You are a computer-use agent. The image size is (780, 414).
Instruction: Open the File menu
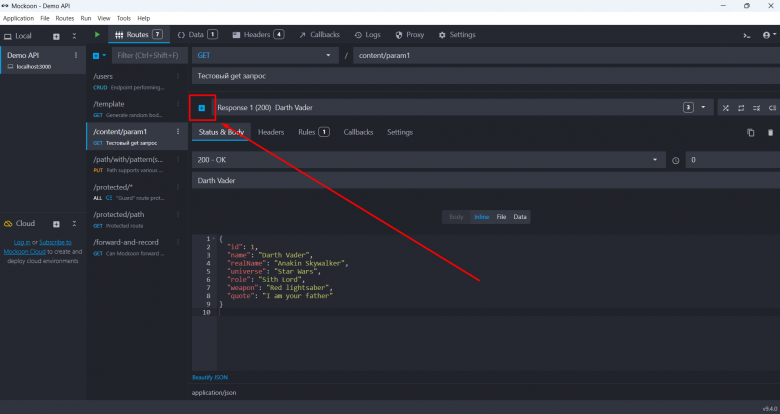click(x=45, y=18)
